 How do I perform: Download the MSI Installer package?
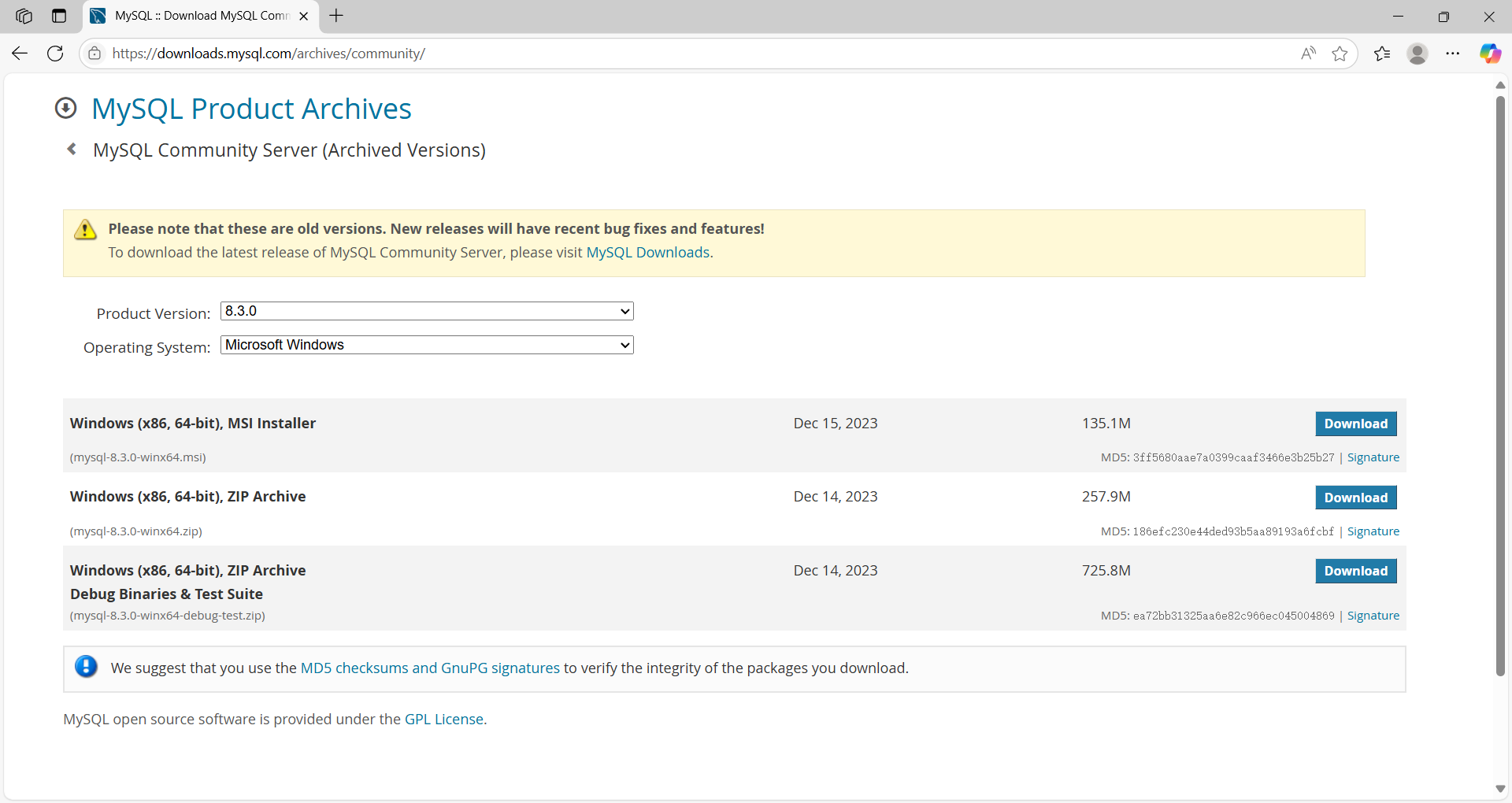pos(1356,424)
